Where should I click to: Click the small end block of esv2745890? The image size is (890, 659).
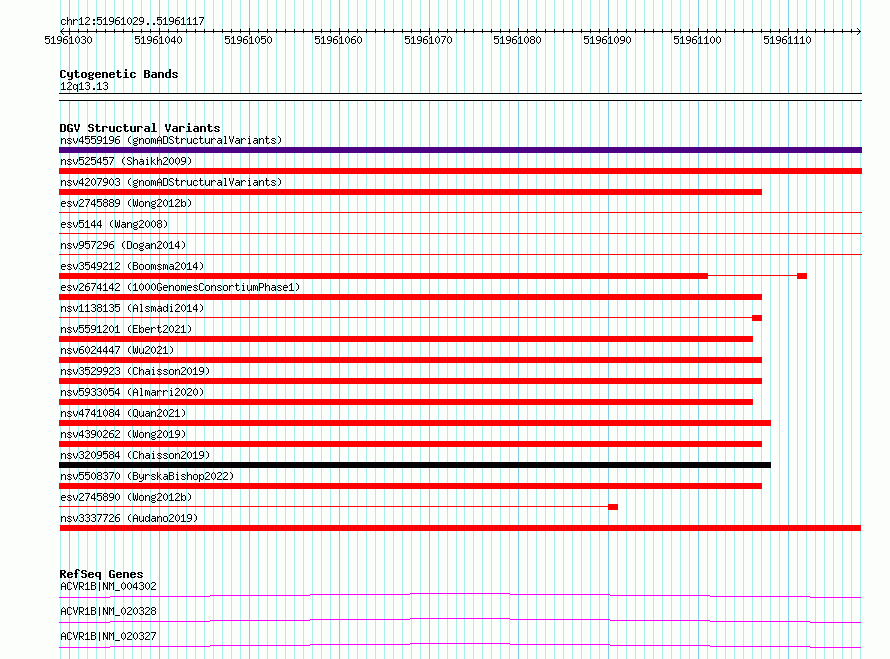coord(613,507)
